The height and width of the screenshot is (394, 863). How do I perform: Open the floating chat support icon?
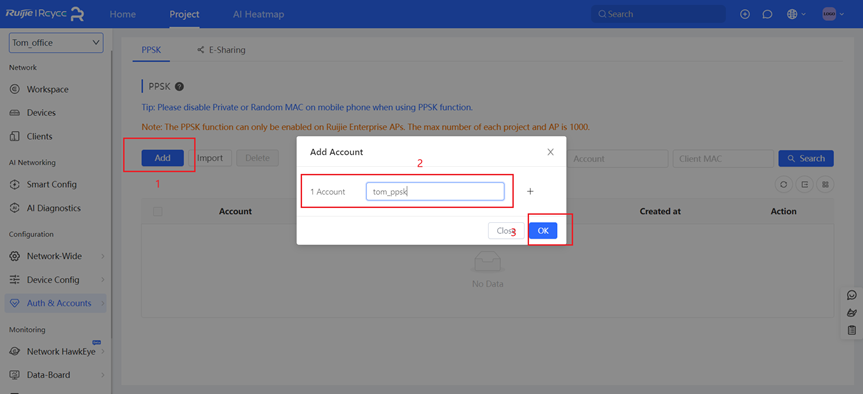click(x=851, y=296)
